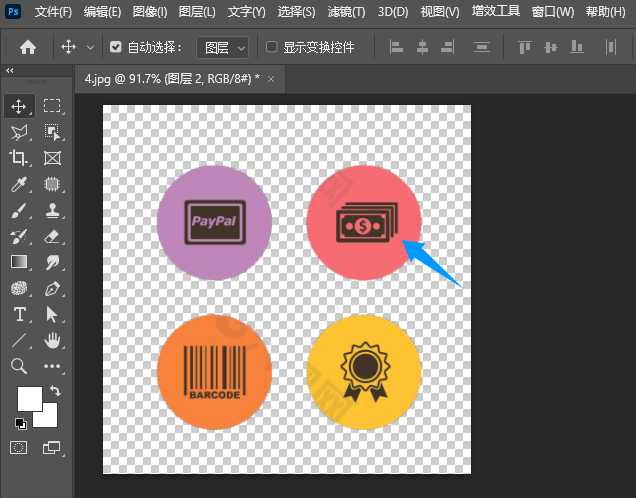
Task: Select the Brush tool
Action: point(19,210)
